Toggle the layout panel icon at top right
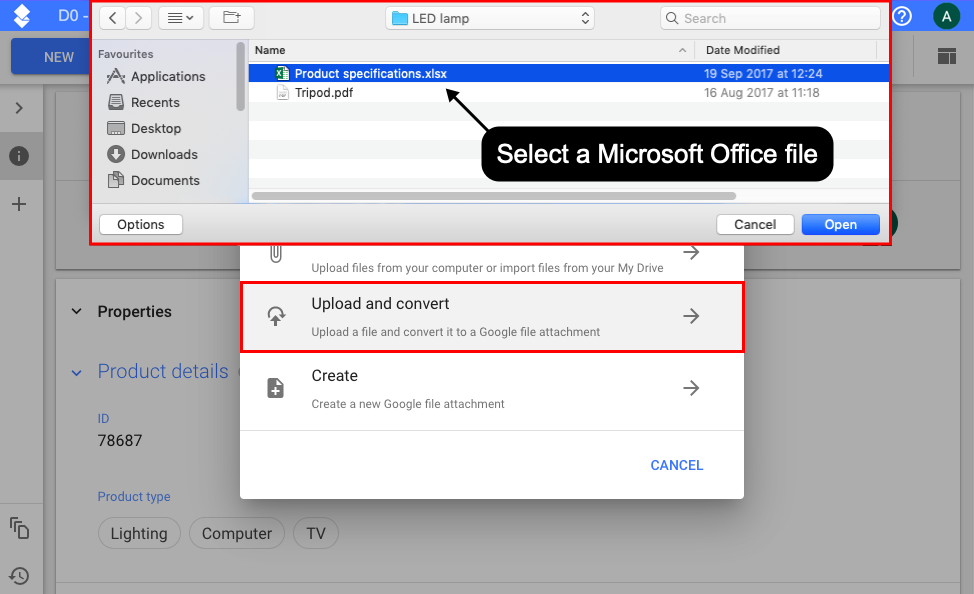Viewport: 974px width, 594px height. pos(946,57)
